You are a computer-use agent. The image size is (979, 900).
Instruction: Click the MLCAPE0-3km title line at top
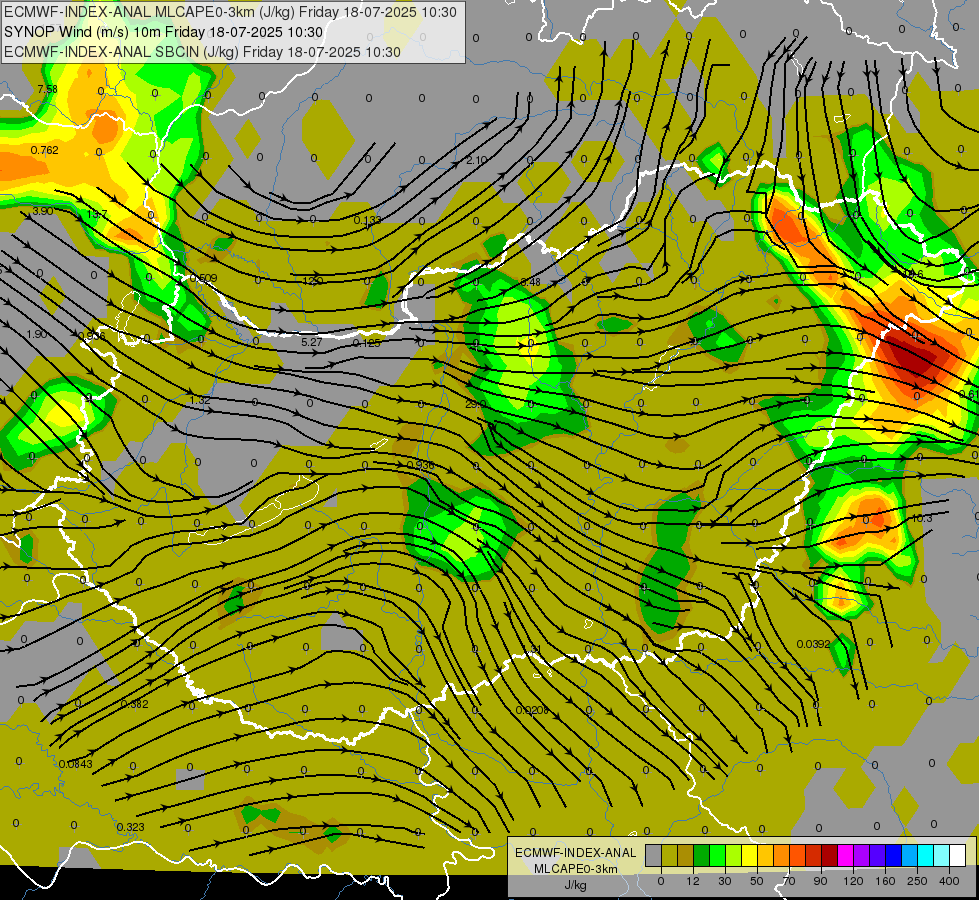[230, 12]
